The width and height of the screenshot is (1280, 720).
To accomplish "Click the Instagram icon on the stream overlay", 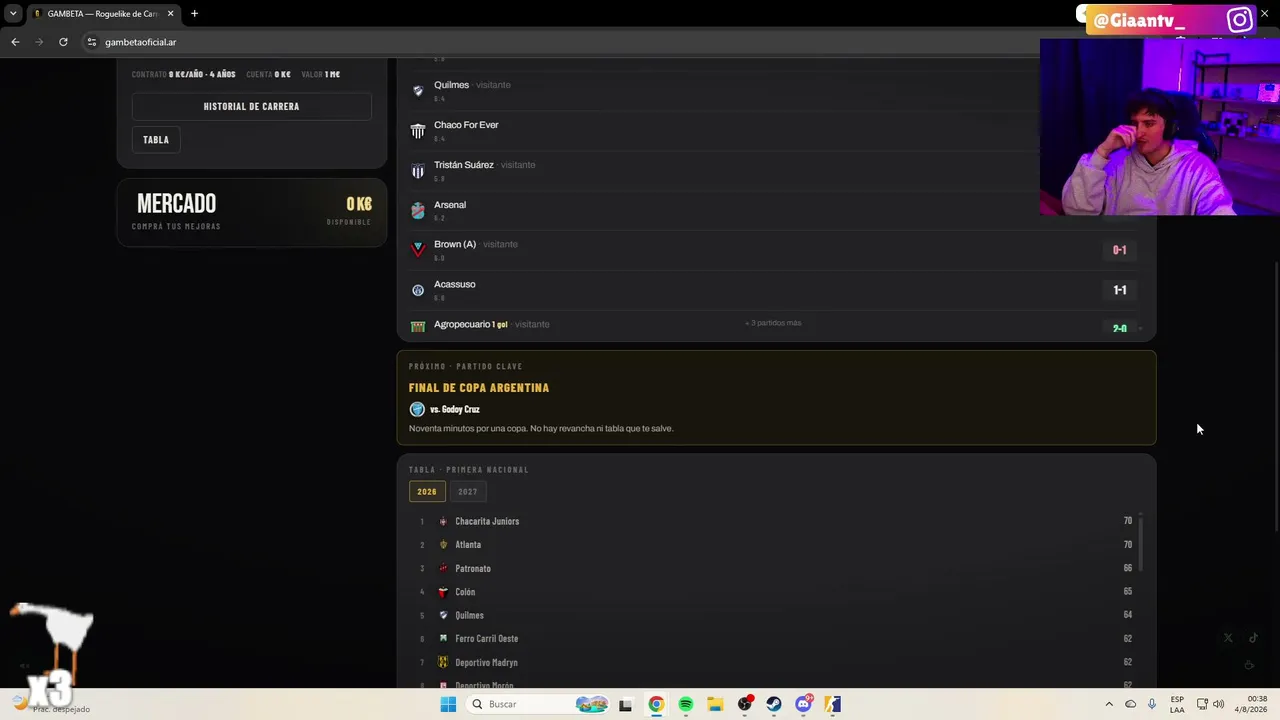I will [1240, 20].
